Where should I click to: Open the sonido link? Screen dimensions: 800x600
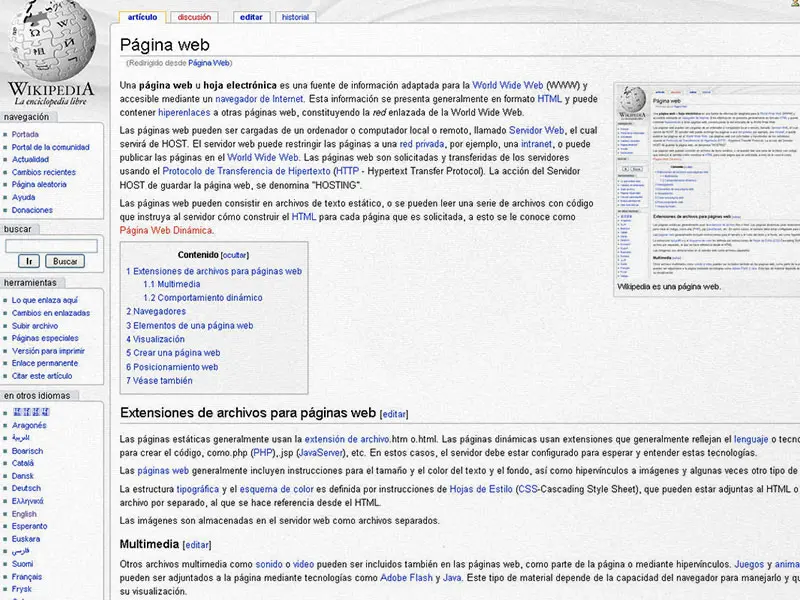click(269, 564)
